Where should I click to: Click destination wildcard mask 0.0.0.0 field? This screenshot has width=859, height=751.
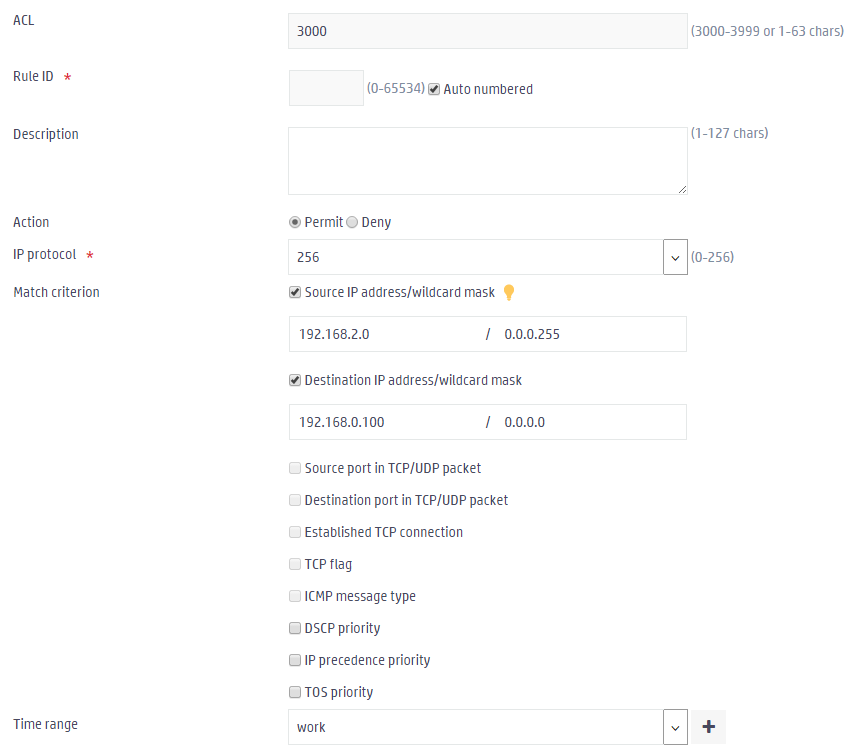point(592,422)
